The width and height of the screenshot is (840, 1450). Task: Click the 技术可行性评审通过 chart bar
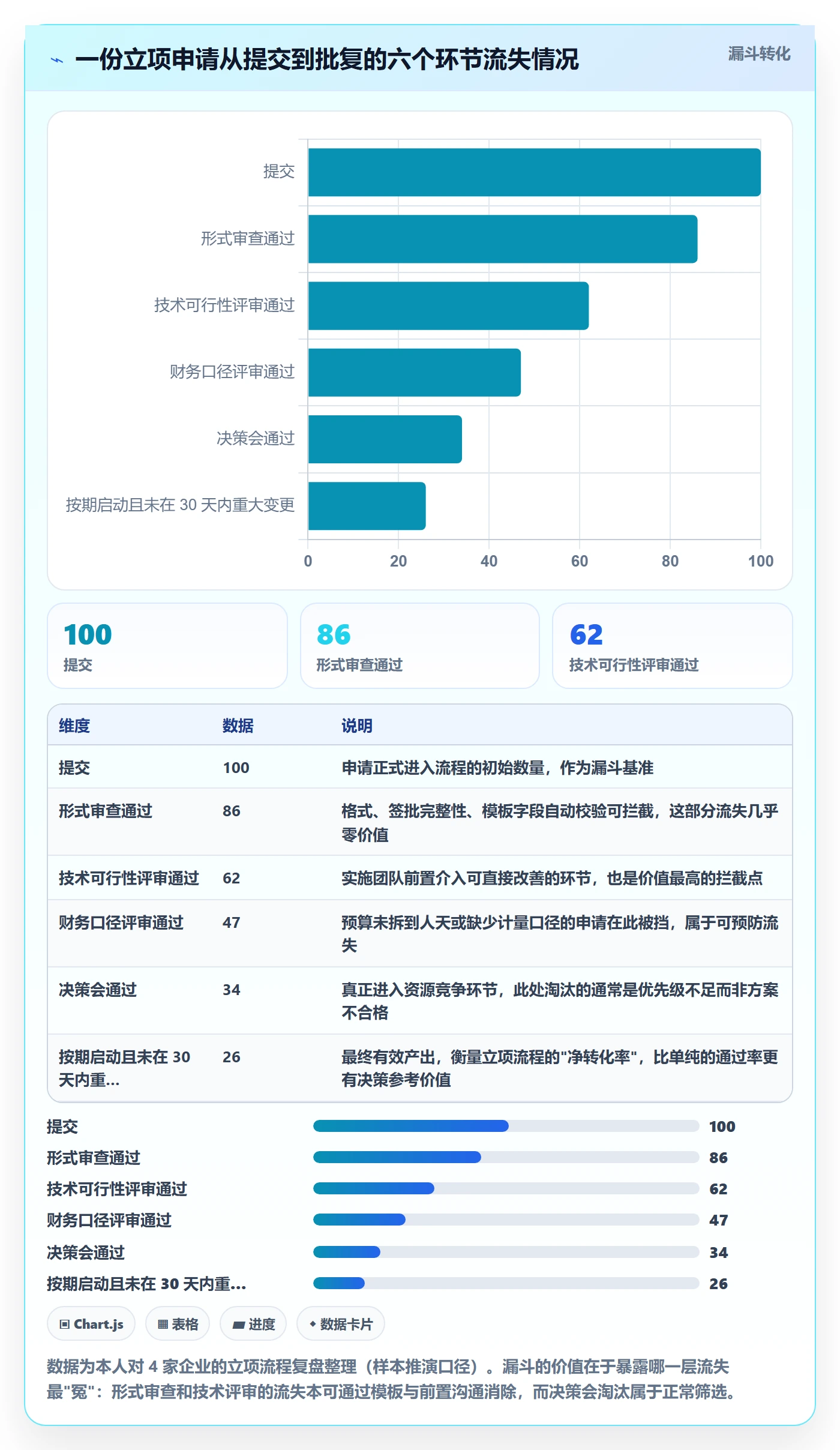pyautogui.click(x=448, y=305)
